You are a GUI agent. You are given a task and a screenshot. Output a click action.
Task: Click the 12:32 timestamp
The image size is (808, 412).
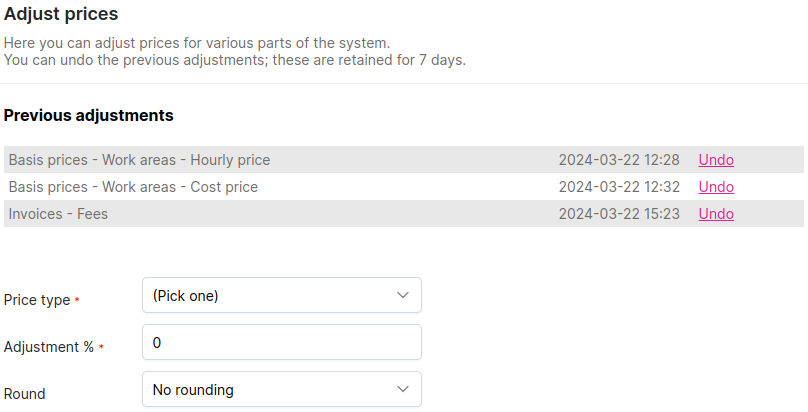(619, 187)
